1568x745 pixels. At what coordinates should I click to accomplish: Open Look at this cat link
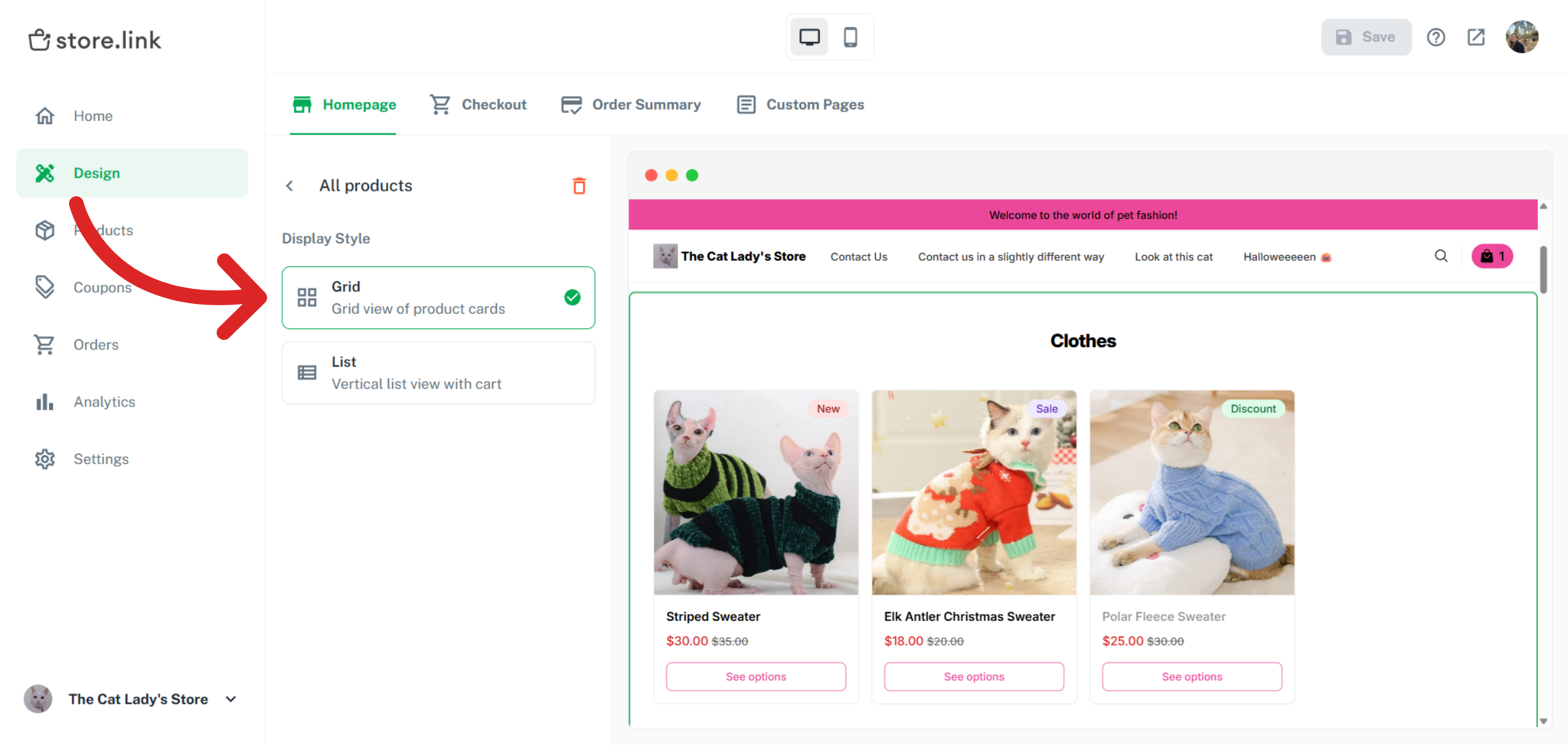1173,257
